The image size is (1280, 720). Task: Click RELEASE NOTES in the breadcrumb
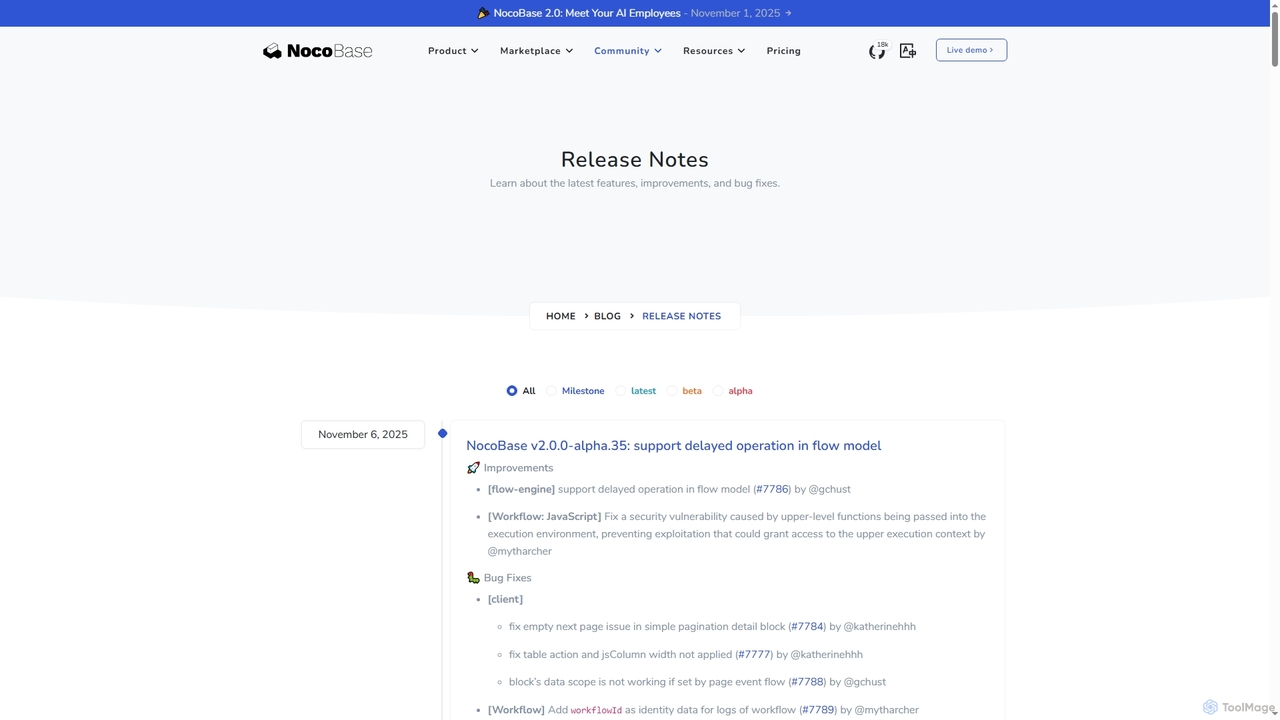(x=681, y=316)
